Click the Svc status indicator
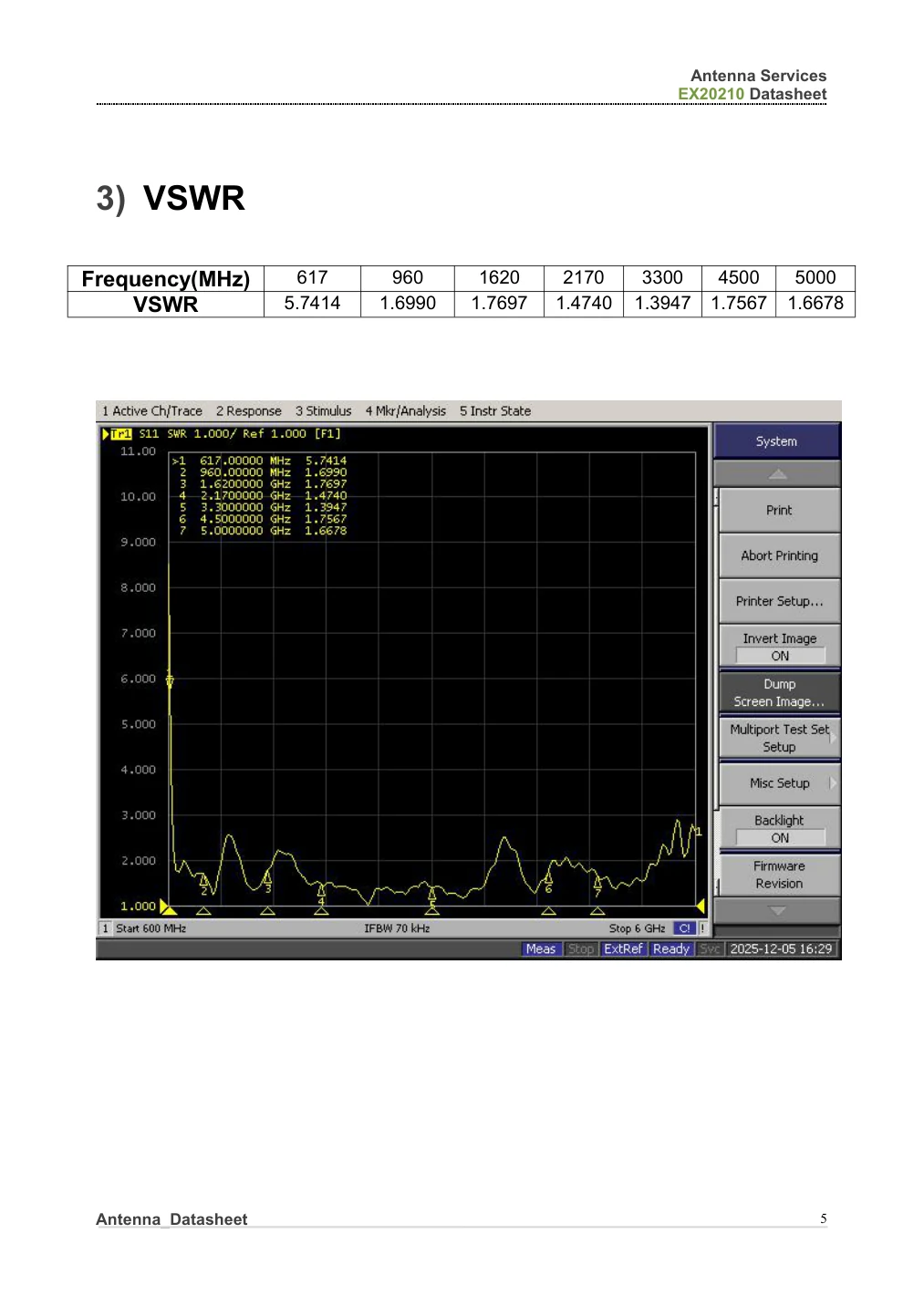The height and width of the screenshot is (1306, 924). click(x=711, y=949)
